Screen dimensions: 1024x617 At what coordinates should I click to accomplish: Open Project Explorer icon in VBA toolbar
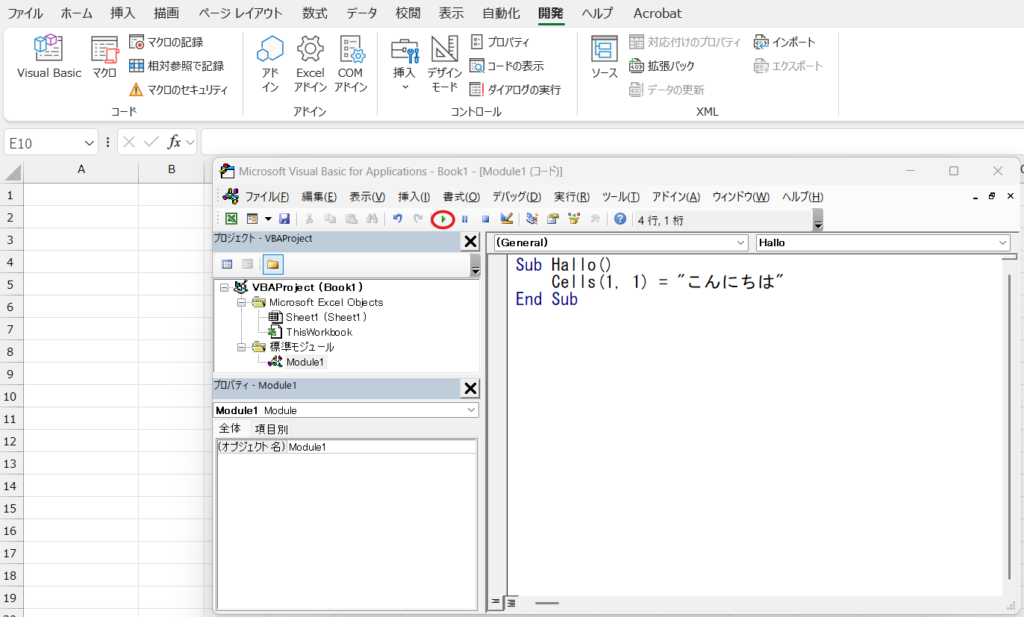coord(532,219)
